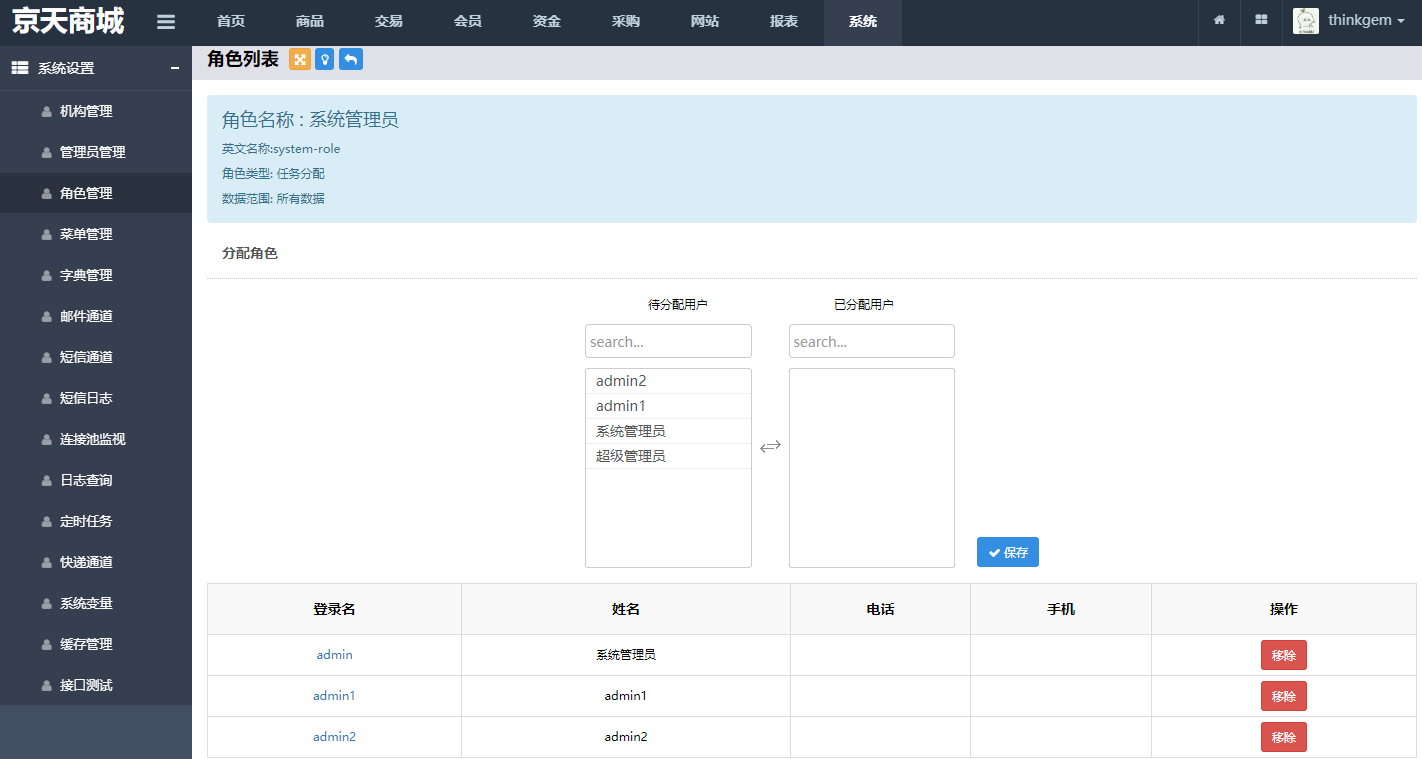
Task: Click the 待分配用户 search field
Action: pyautogui.click(x=668, y=341)
